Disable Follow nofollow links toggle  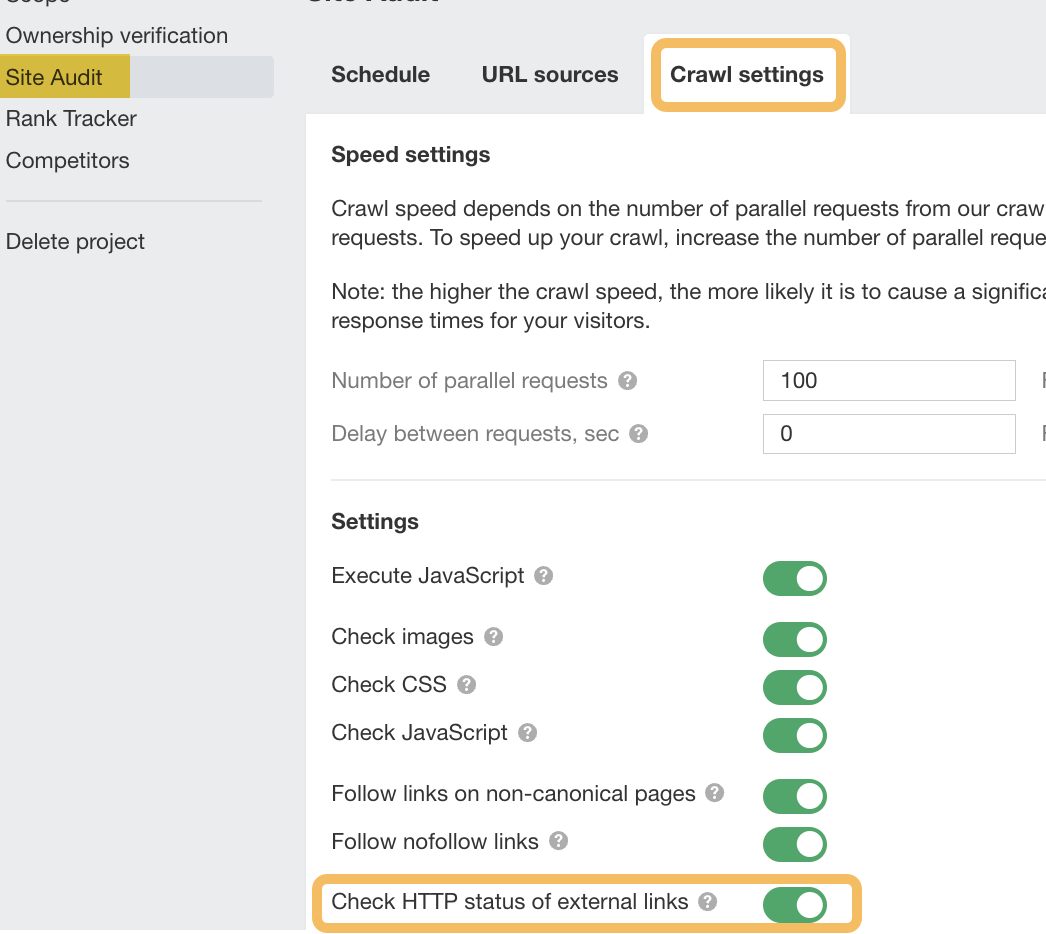tap(795, 843)
